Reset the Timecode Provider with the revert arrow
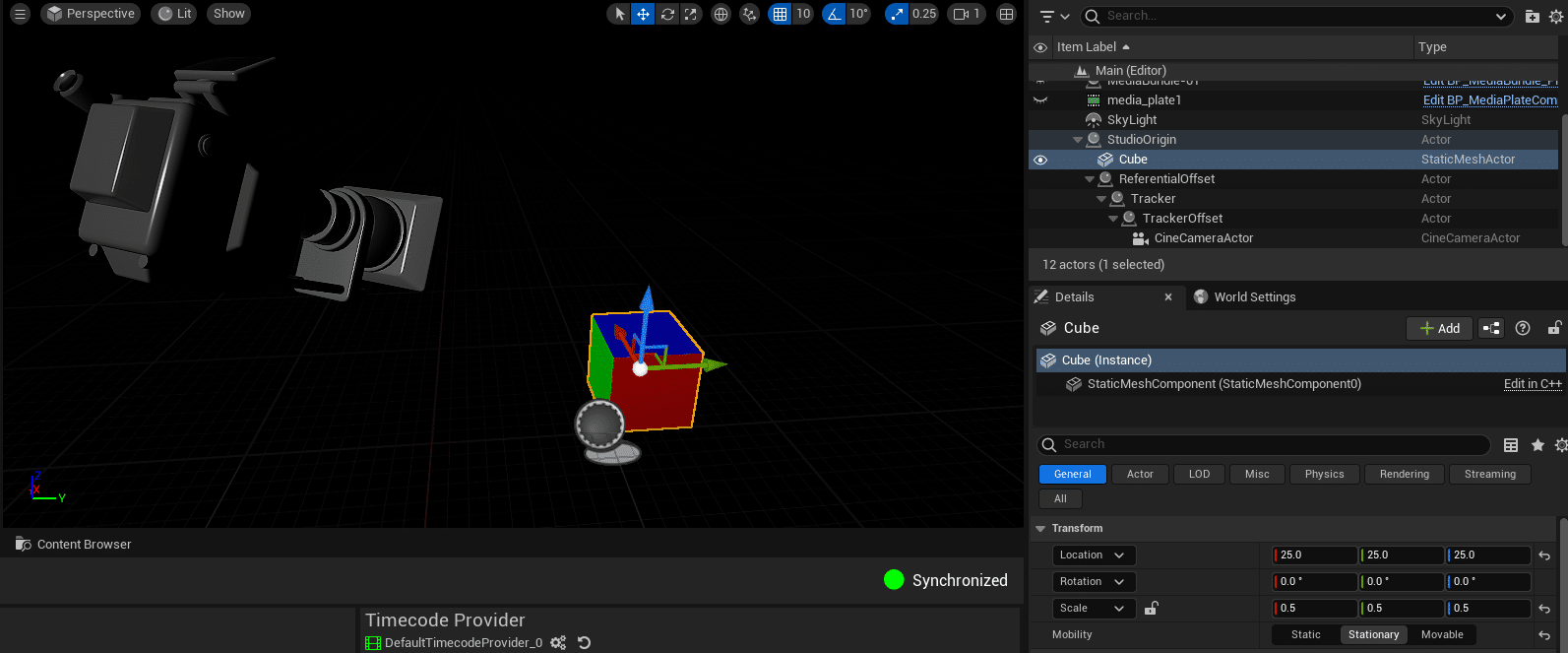This screenshot has height=653, width=1568. click(584, 643)
